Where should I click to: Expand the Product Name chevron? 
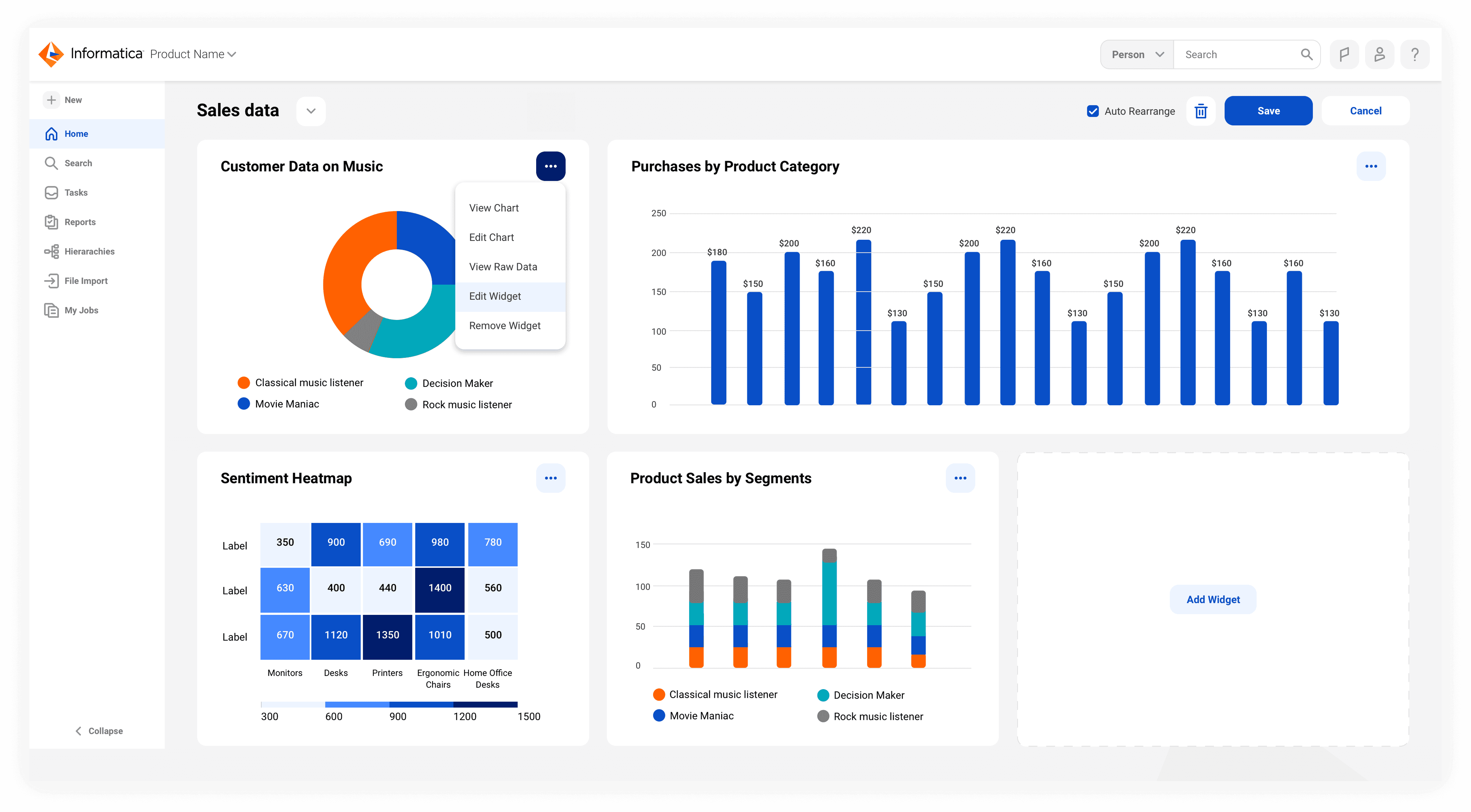click(232, 54)
